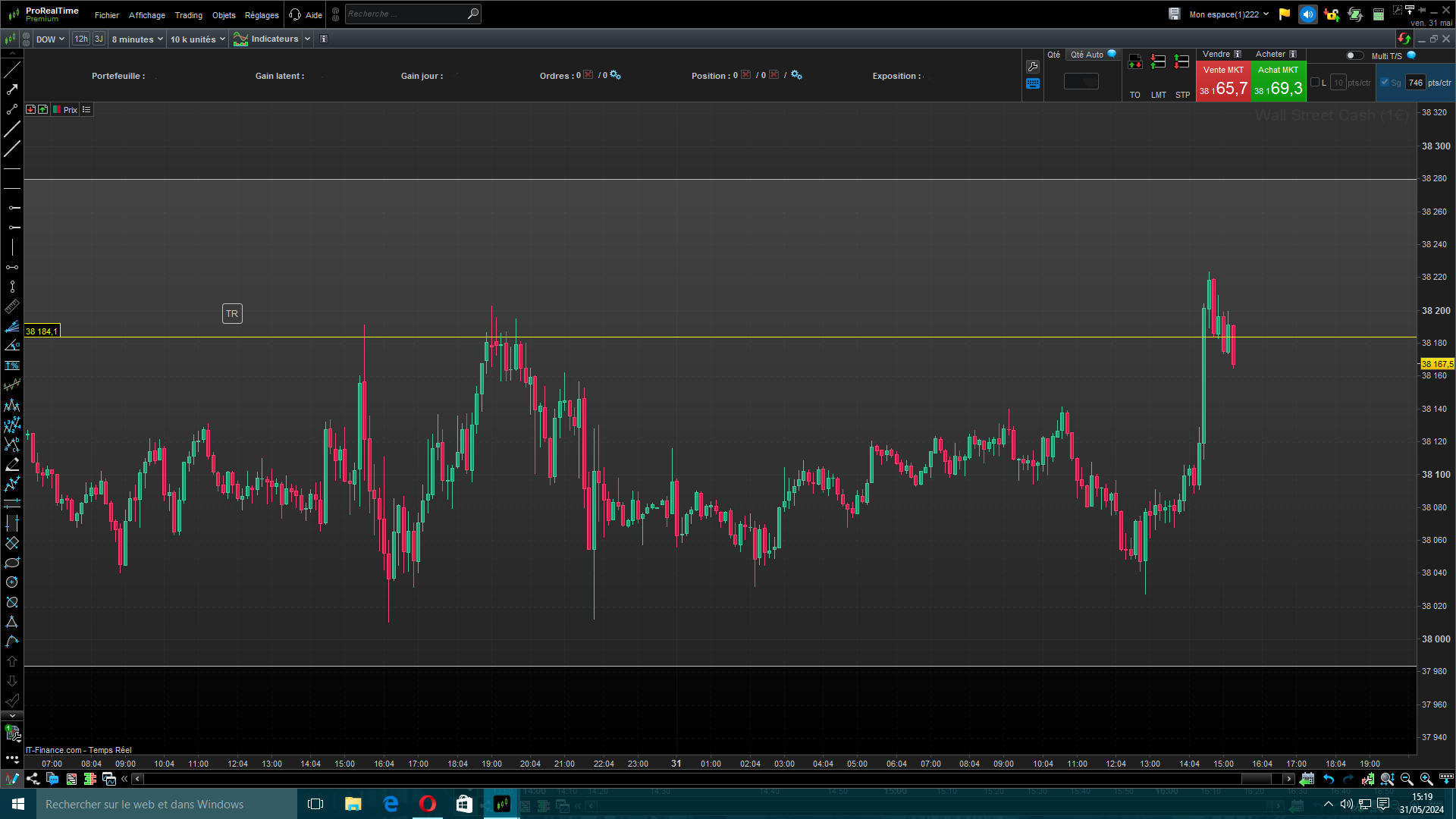This screenshot has width=1456, height=819.
Task: Open the wrench trading settings icon
Action: point(1033,66)
